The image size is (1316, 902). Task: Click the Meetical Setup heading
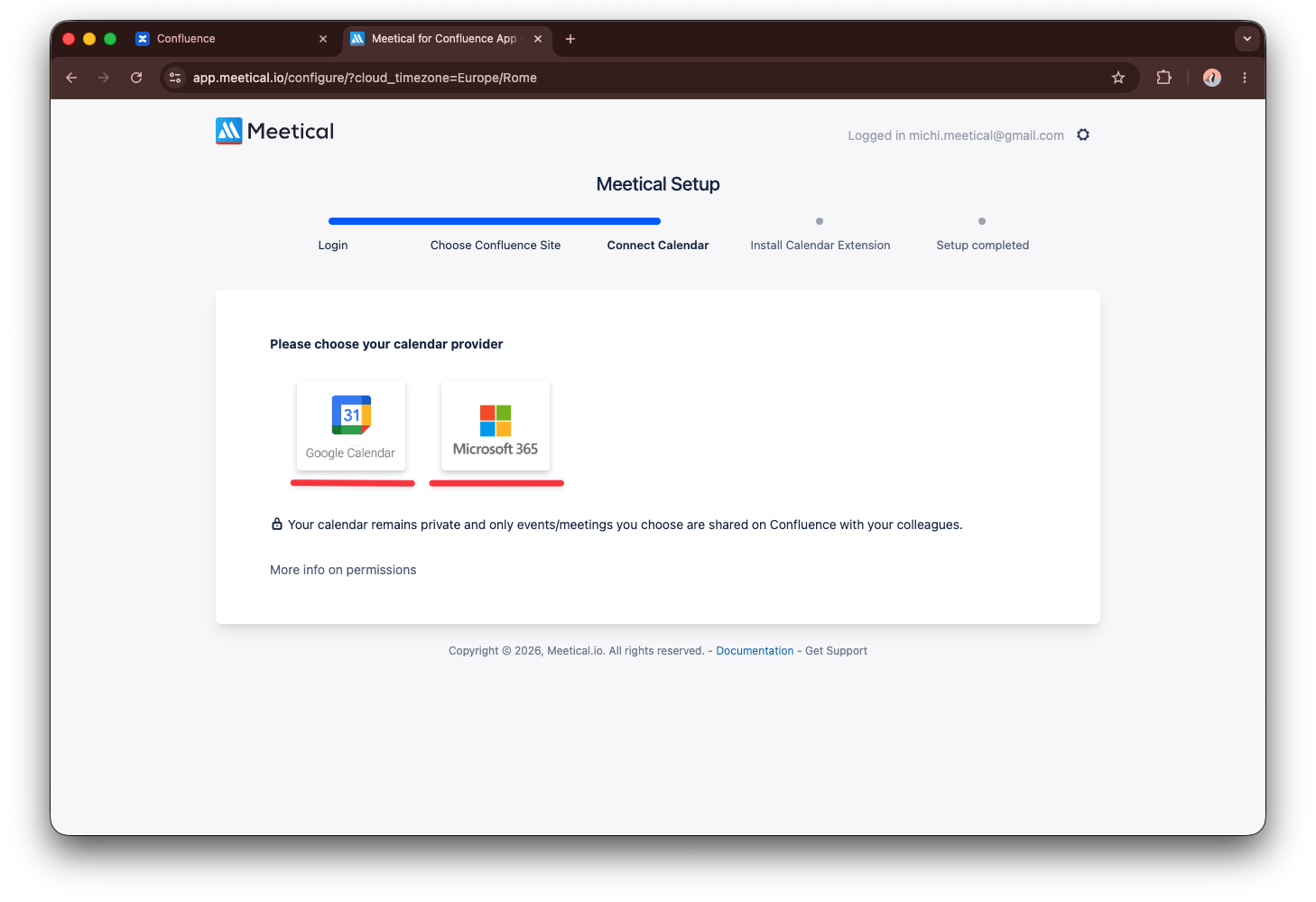(x=658, y=184)
